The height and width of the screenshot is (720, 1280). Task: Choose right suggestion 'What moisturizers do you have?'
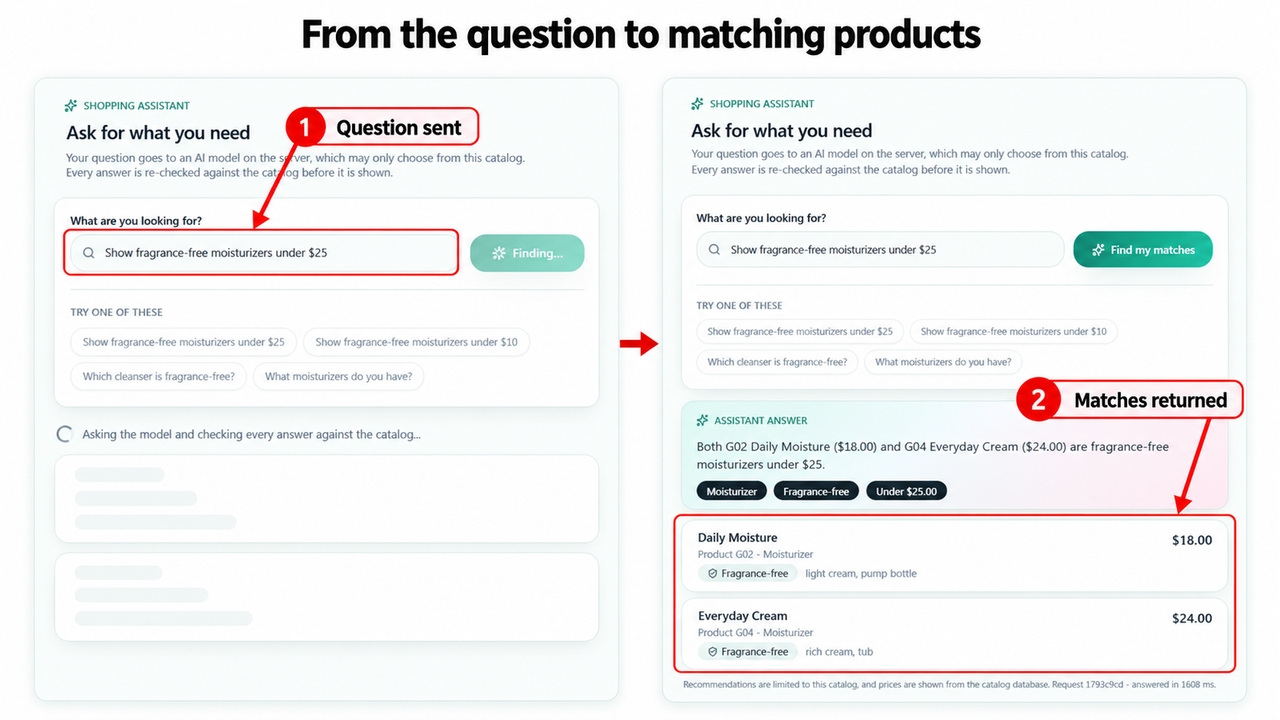tap(943, 362)
